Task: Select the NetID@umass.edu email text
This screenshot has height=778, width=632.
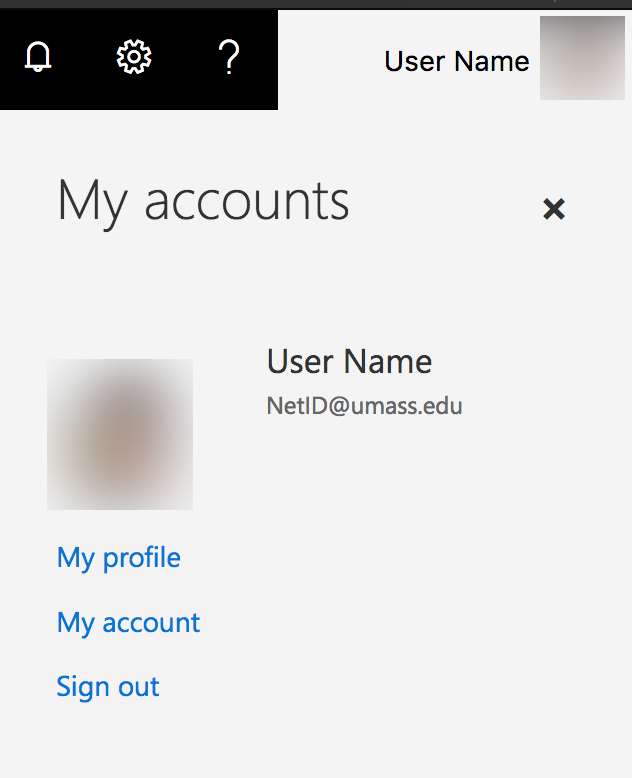Action: (x=365, y=406)
